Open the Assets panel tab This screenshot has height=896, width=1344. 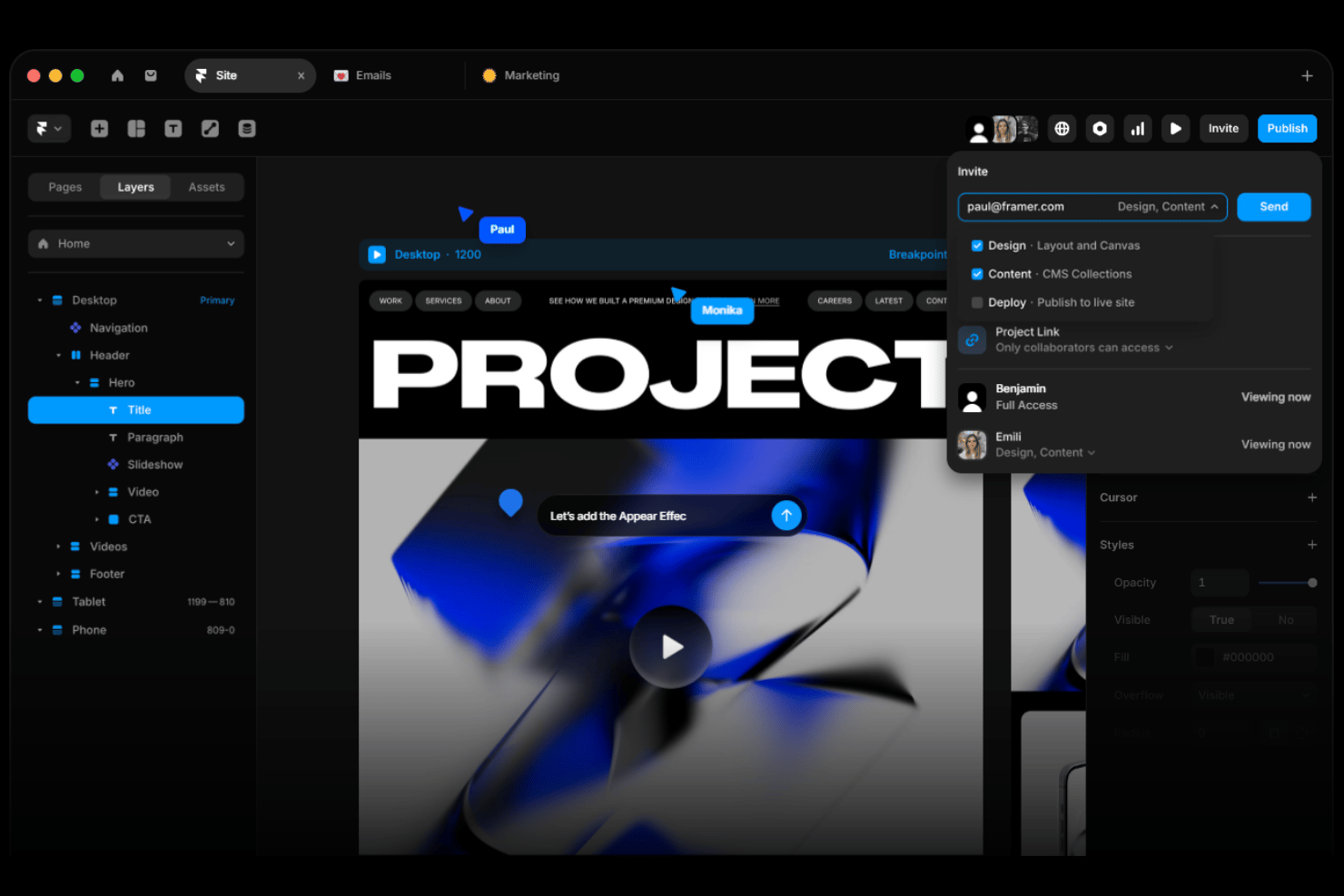207,187
